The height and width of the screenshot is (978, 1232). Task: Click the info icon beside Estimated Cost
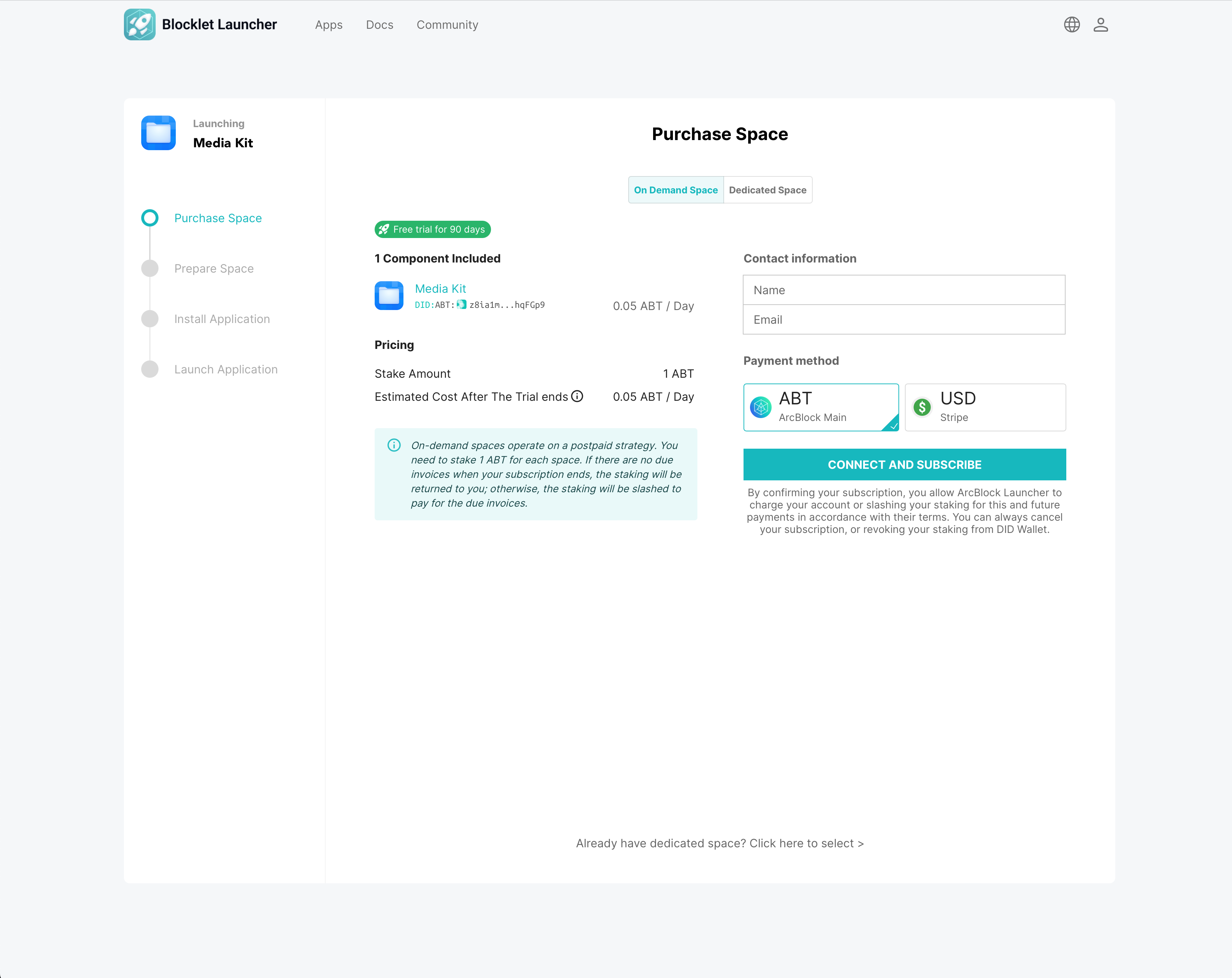[577, 396]
